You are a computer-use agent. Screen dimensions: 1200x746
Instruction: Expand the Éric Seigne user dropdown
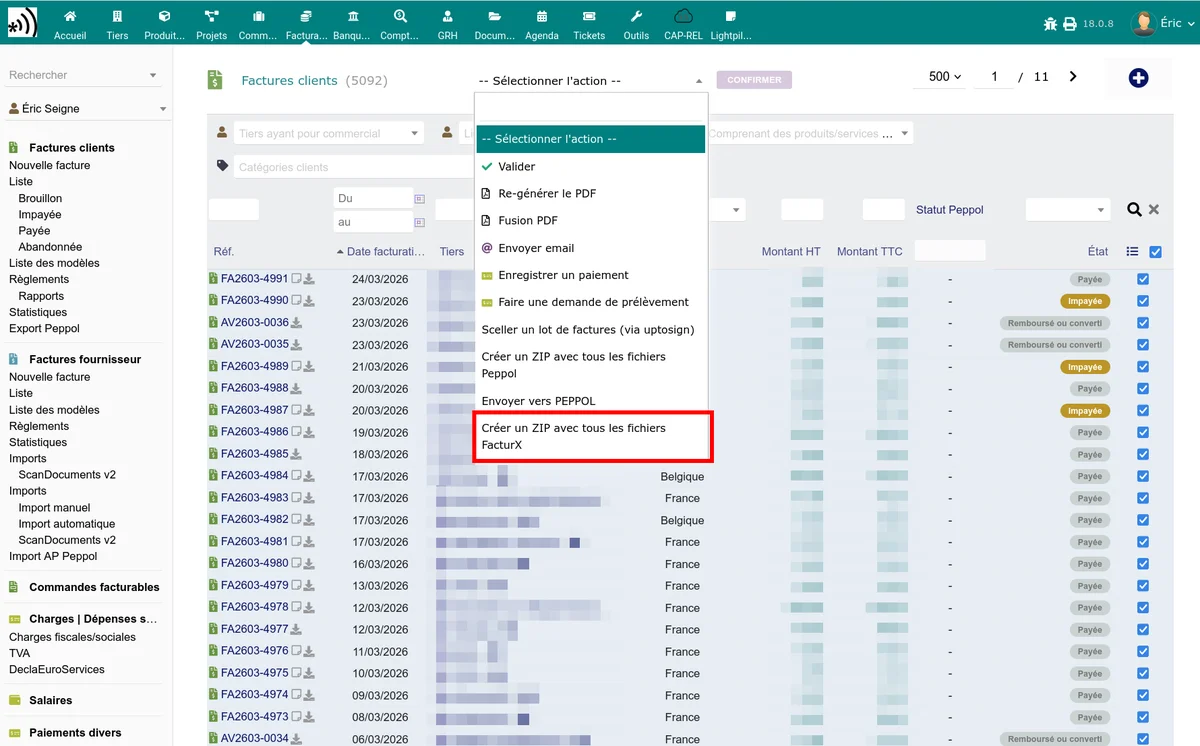pyautogui.click(x=86, y=108)
